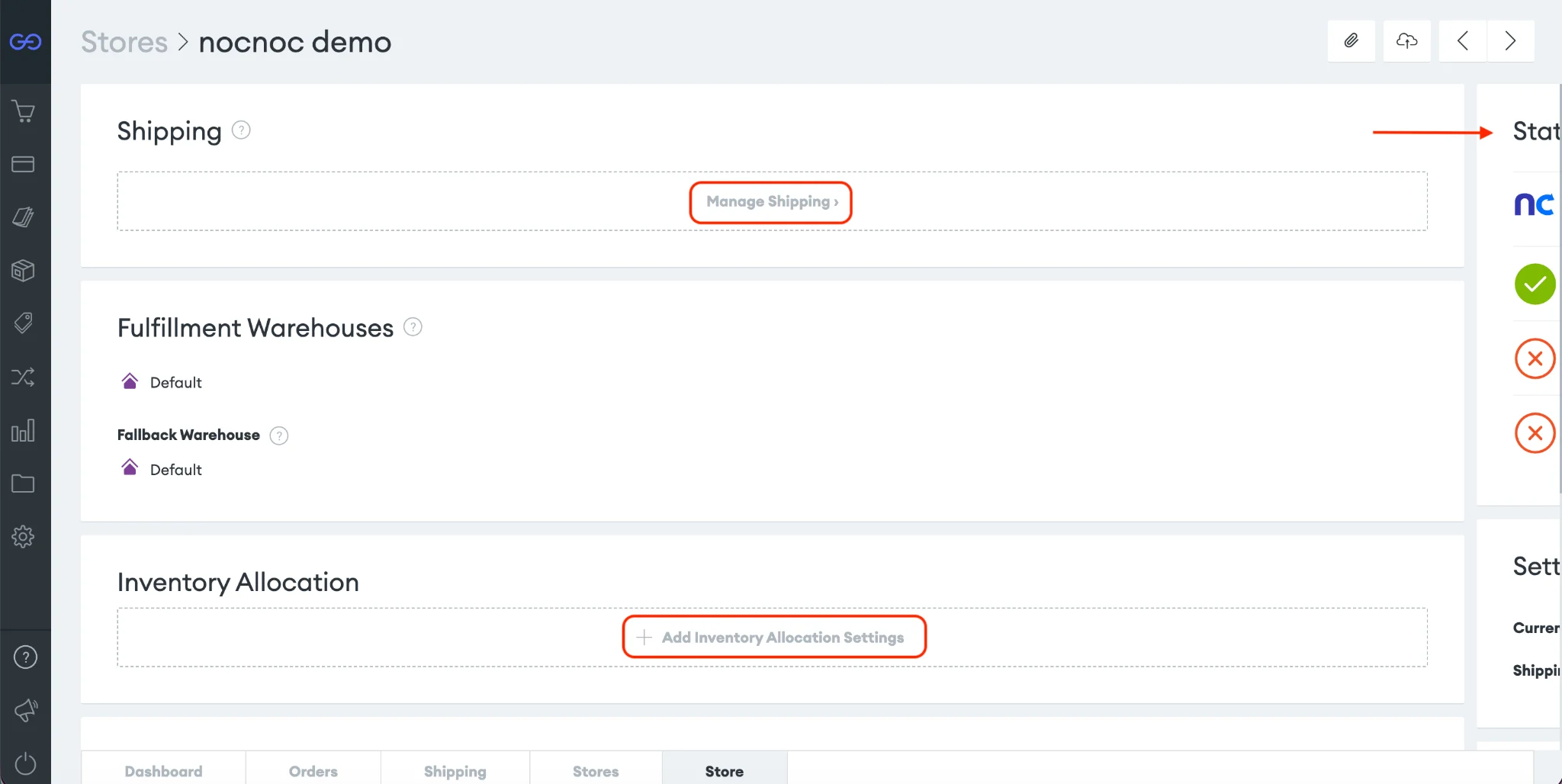Open the box/inventory sidebar icon
This screenshot has width=1562, height=784.
pos(24,270)
